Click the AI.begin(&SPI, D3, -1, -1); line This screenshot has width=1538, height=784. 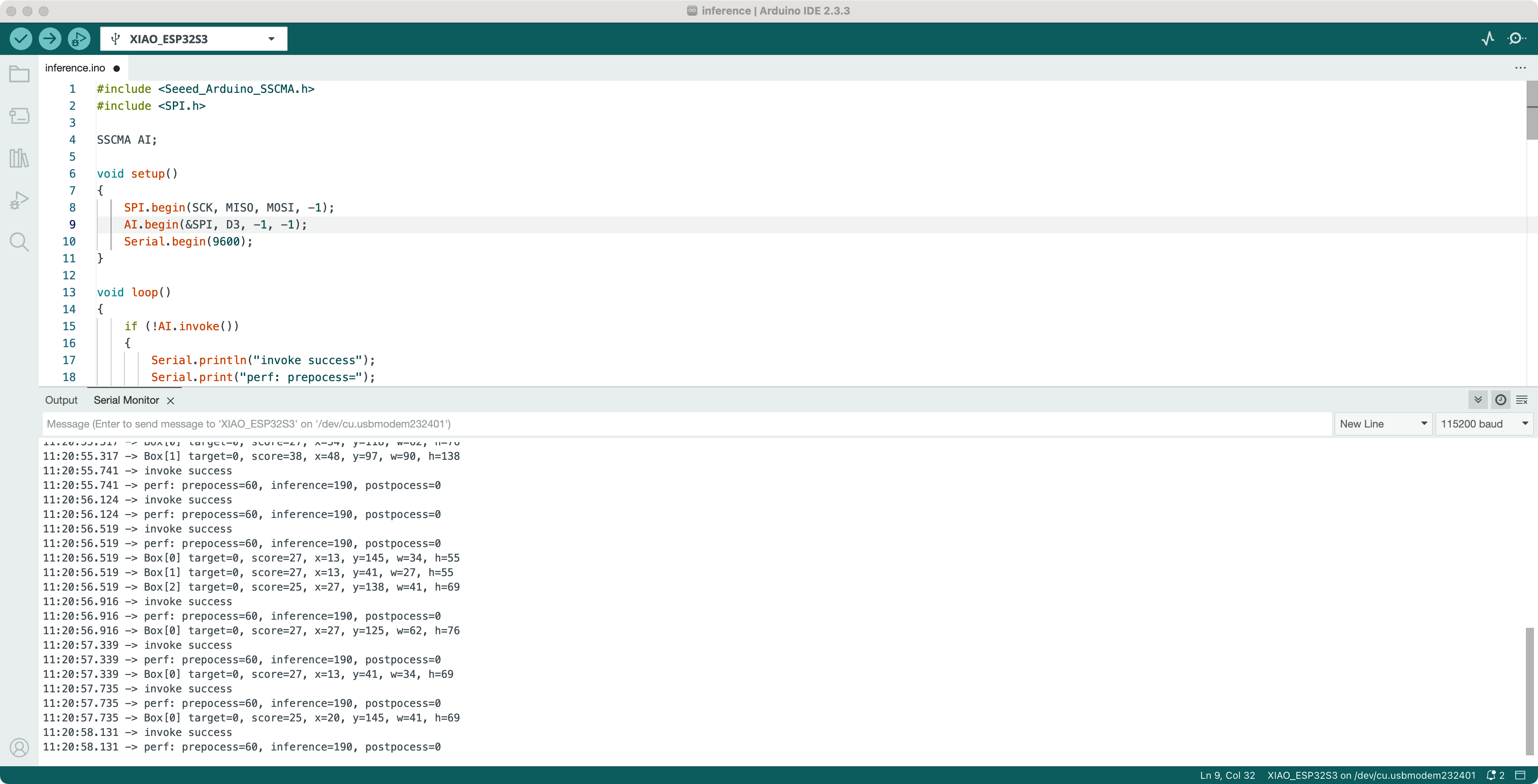(x=215, y=225)
